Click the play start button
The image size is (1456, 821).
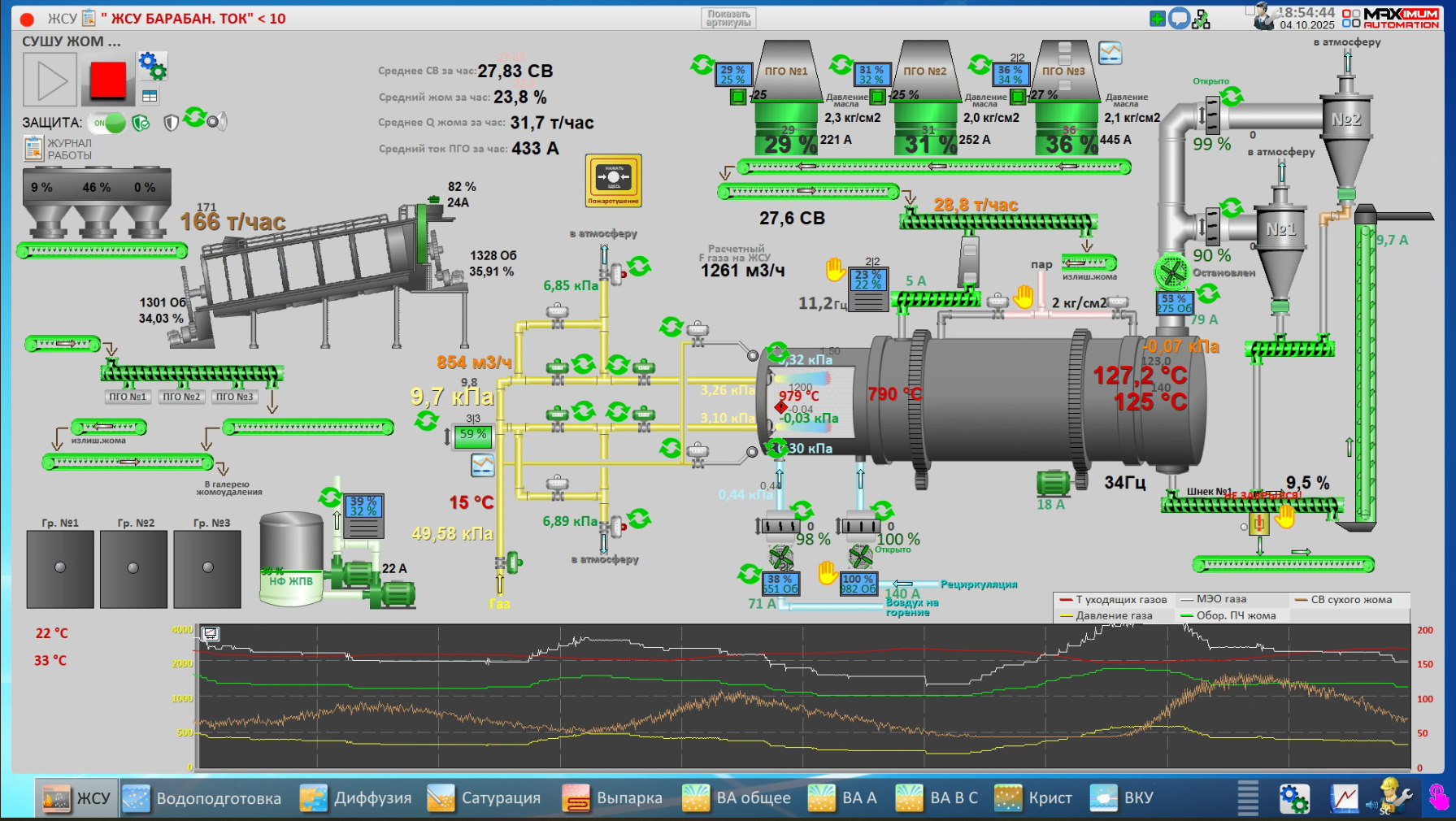pos(50,80)
